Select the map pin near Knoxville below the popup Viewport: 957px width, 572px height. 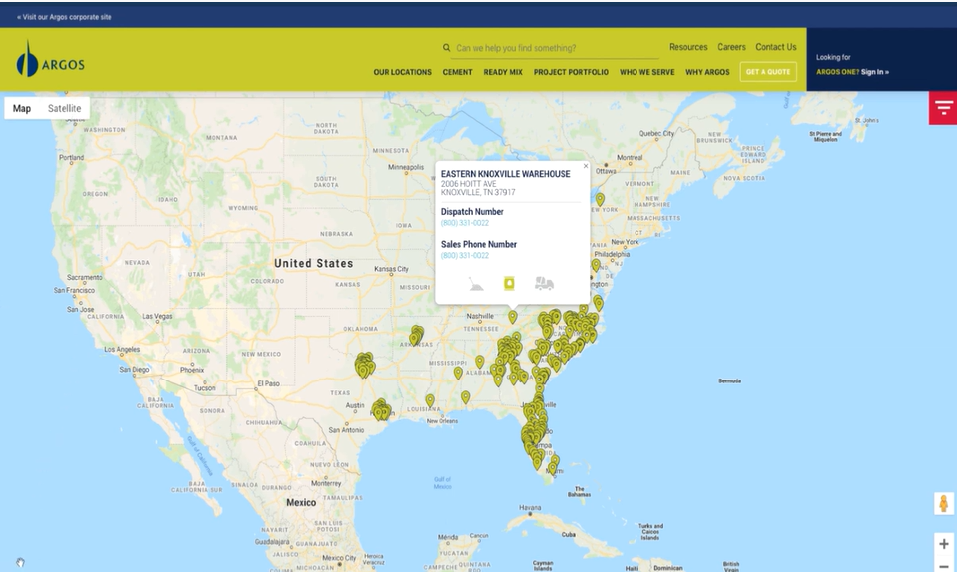513,317
